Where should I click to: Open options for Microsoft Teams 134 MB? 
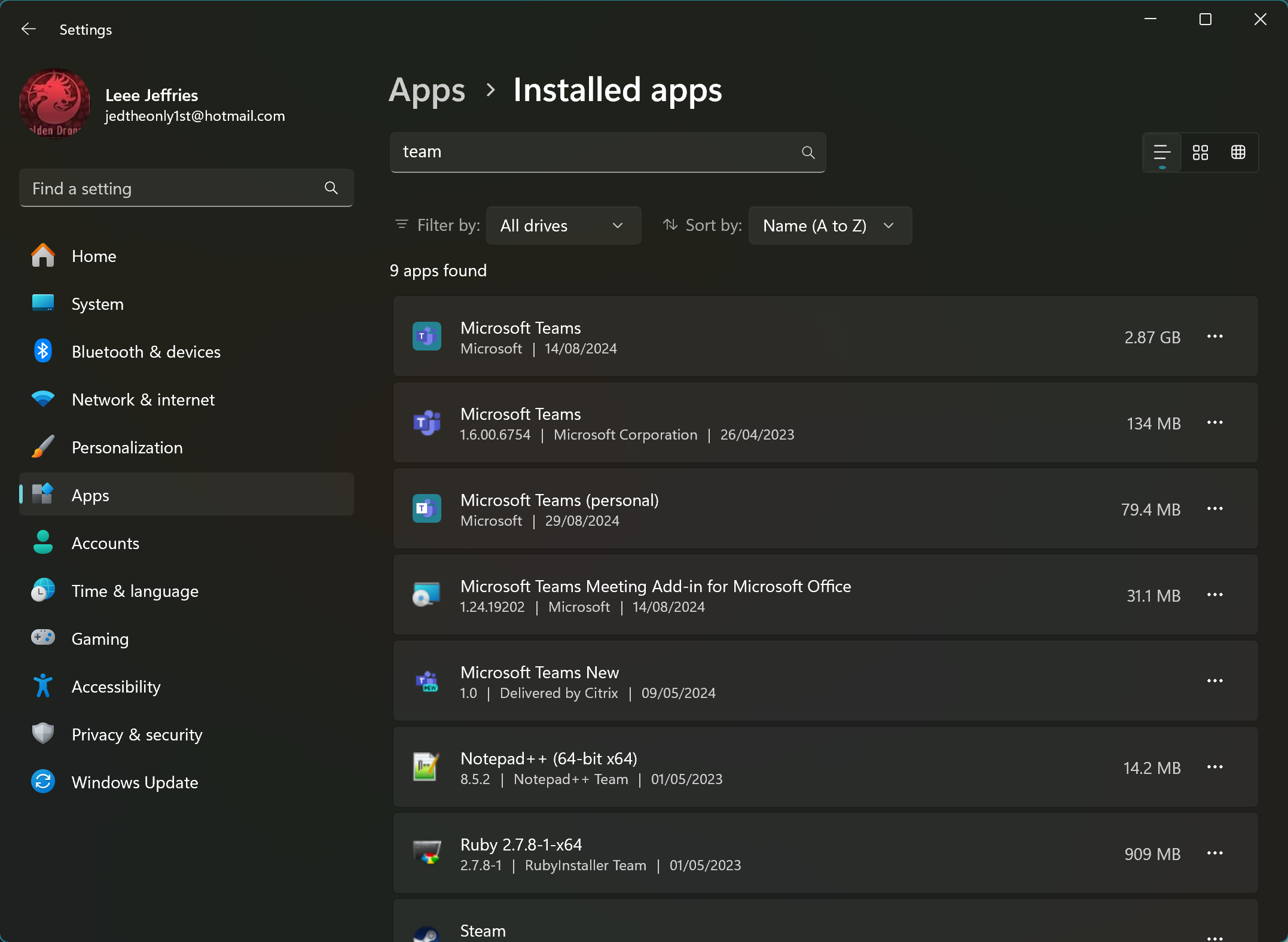coord(1214,423)
